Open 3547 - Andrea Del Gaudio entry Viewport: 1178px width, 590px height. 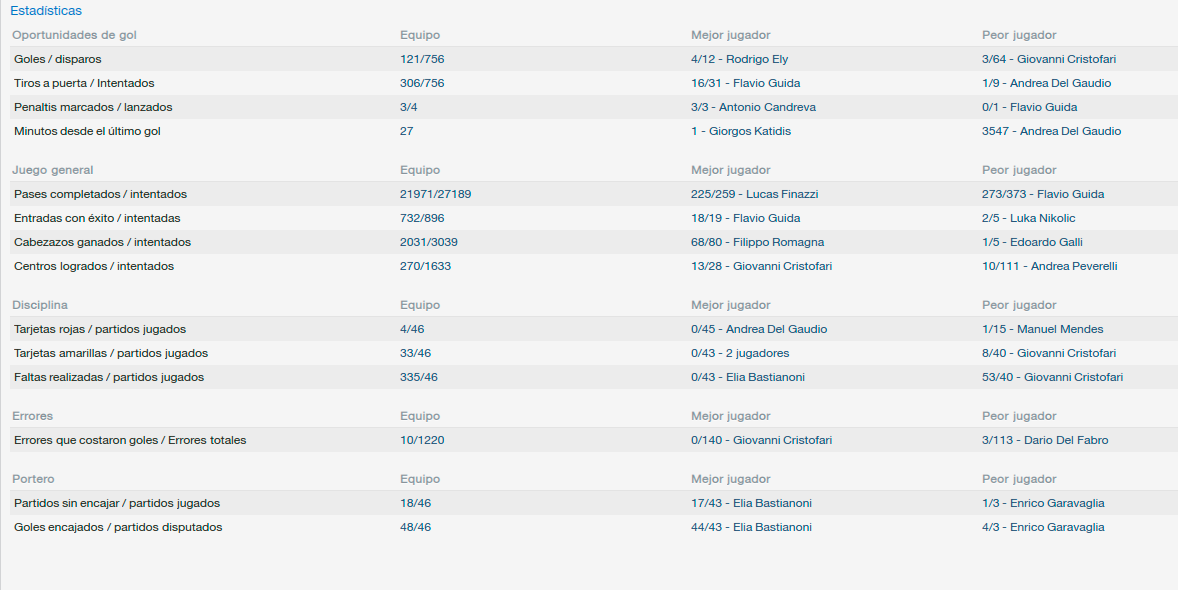click(x=1051, y=132)
